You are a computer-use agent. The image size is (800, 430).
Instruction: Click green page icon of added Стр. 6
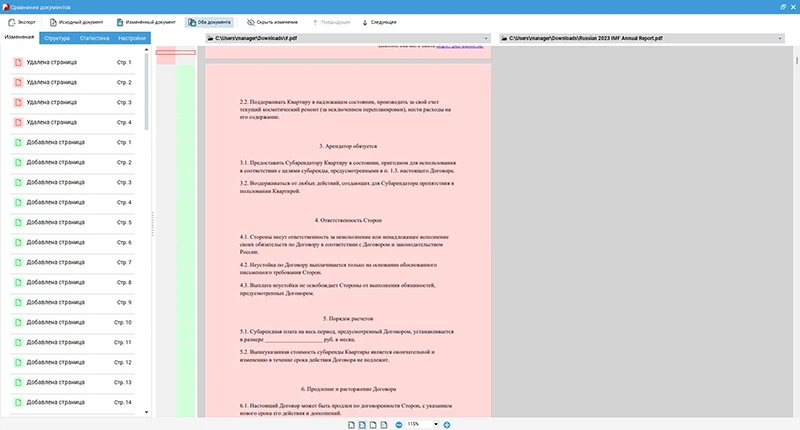click(18, 242)
